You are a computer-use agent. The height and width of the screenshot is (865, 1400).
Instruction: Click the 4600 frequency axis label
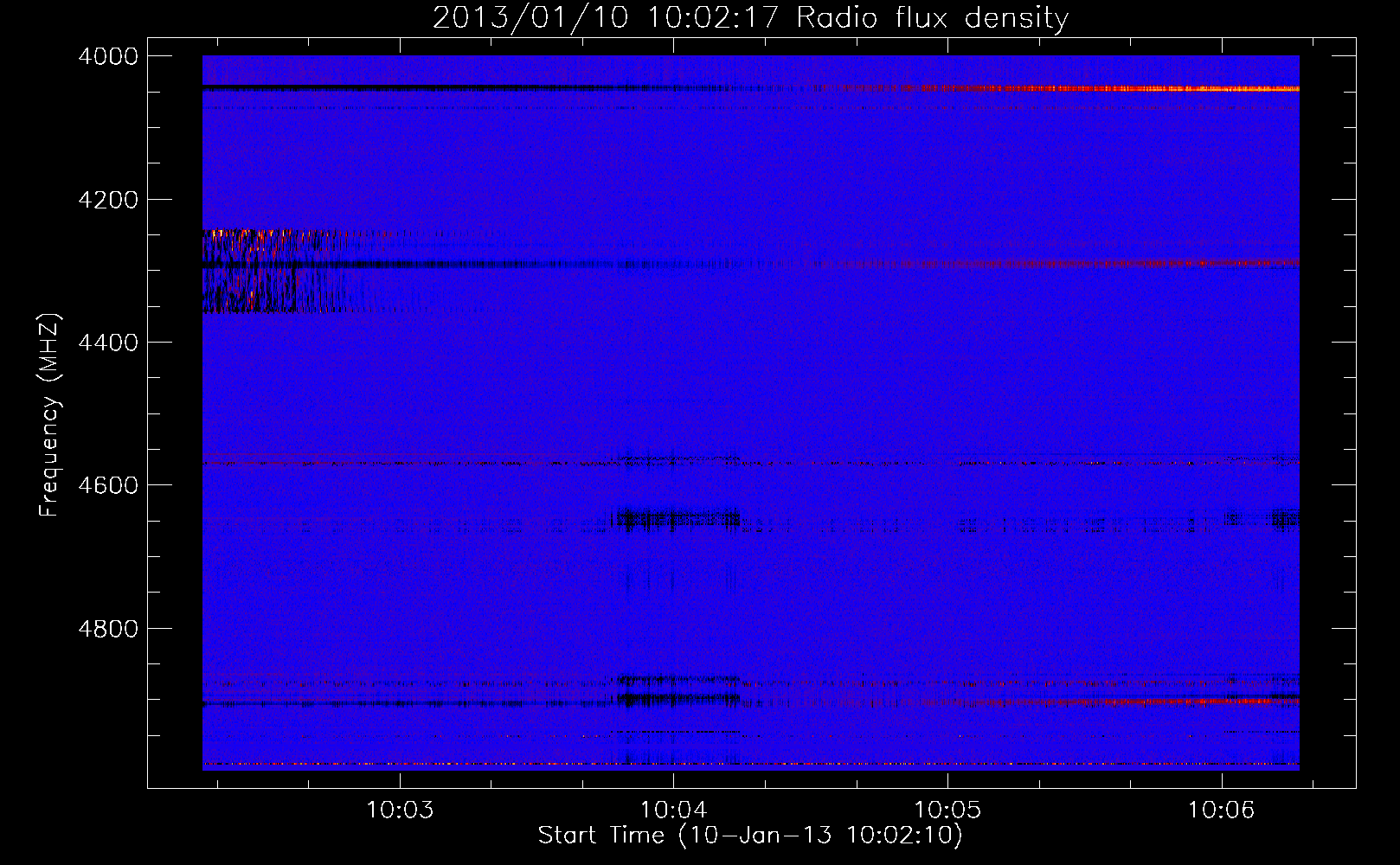tap(108, 485)
